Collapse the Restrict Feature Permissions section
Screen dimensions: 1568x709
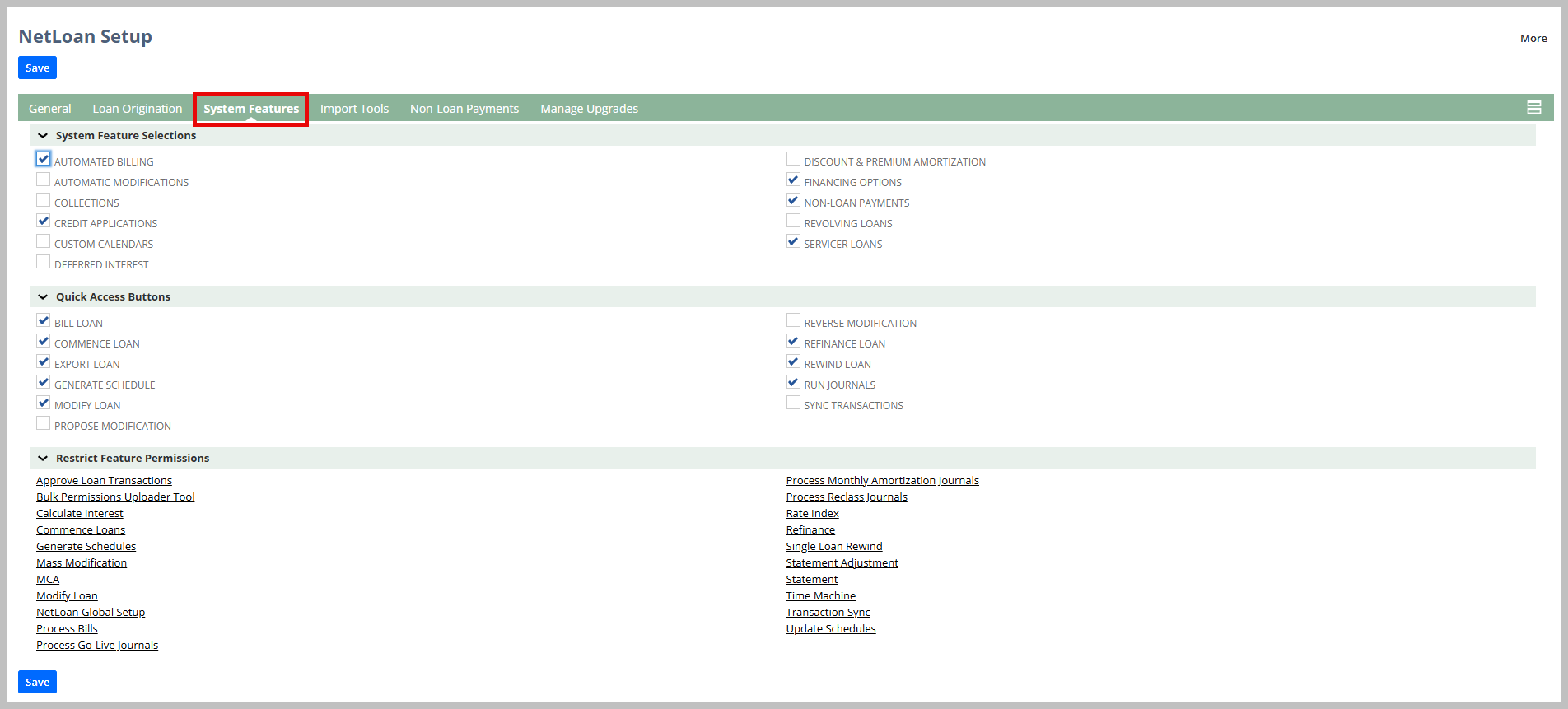coord(43,459)
